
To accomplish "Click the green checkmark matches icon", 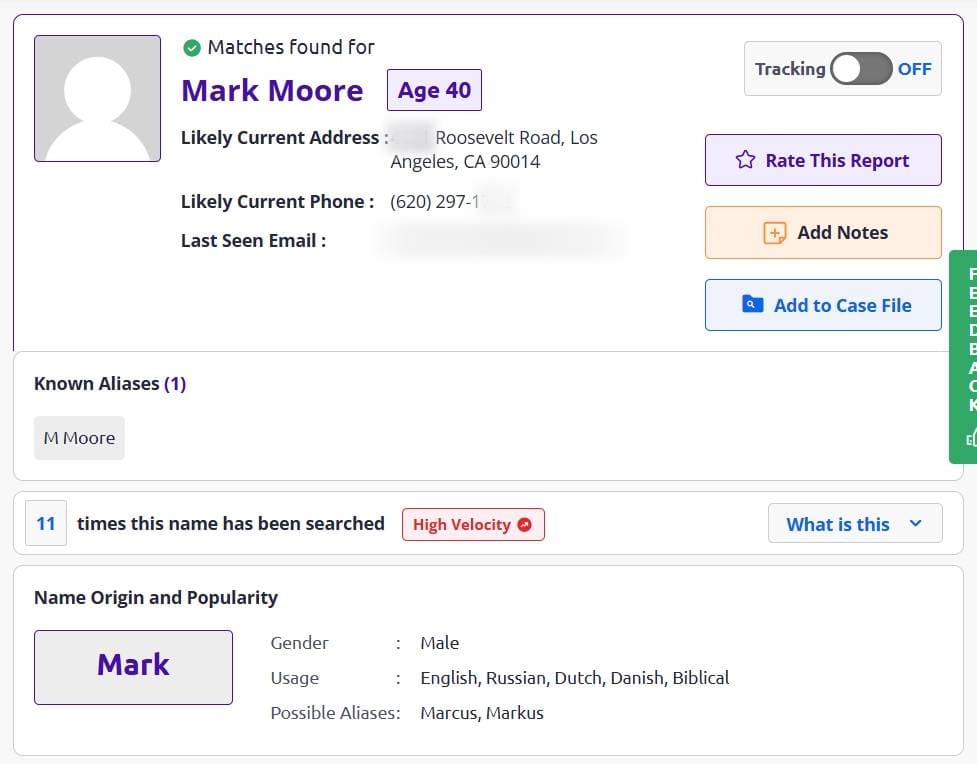I will click(192, 47).
